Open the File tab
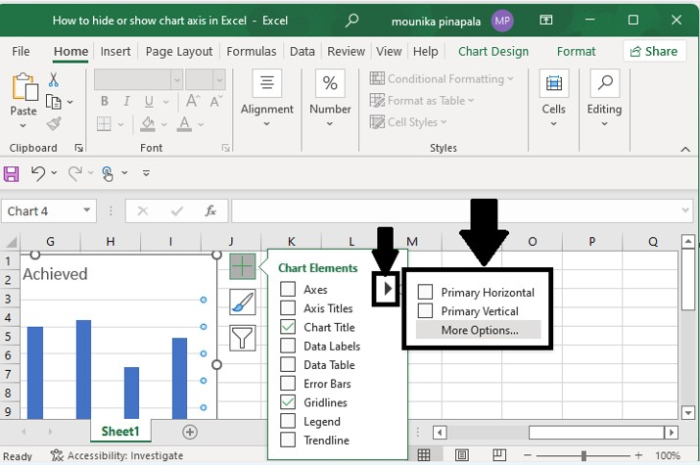 21,51
